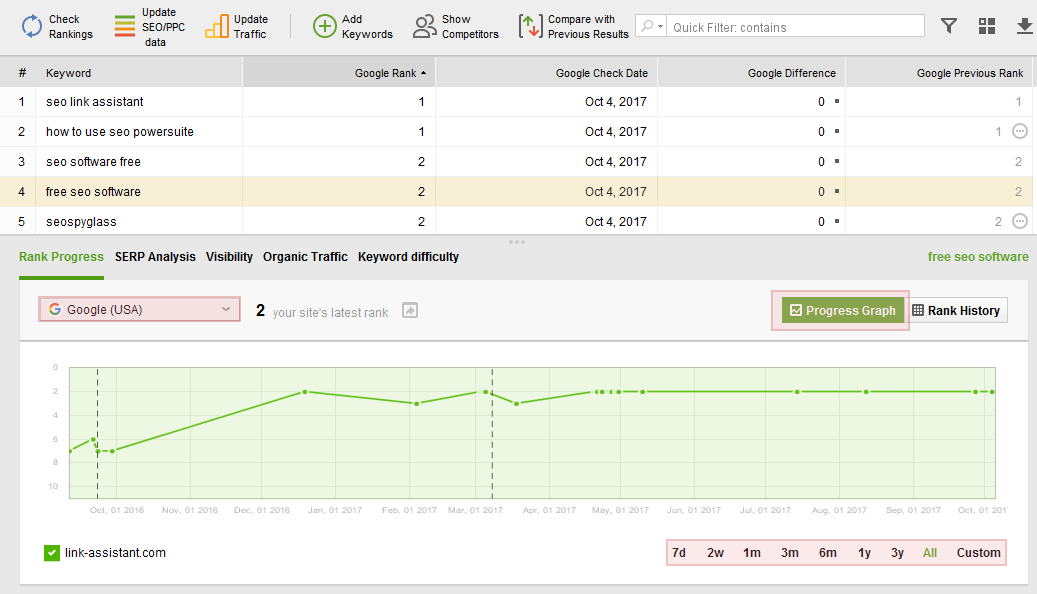This screenshot has width=1037, height=594.
Task: Switch to the Rank History view
Action: pos(956,310)
